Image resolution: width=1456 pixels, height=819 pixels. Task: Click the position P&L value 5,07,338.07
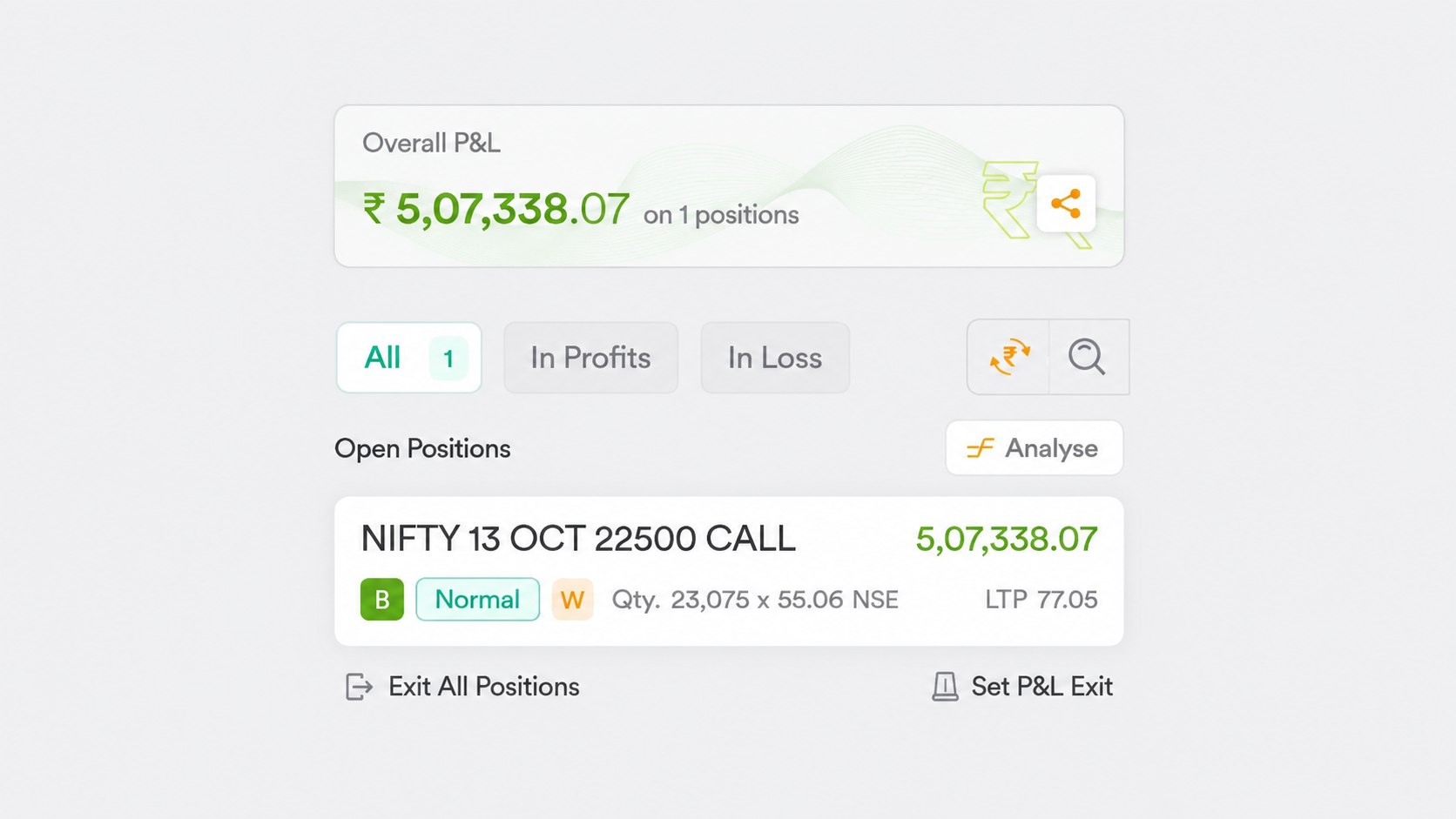1007,539
